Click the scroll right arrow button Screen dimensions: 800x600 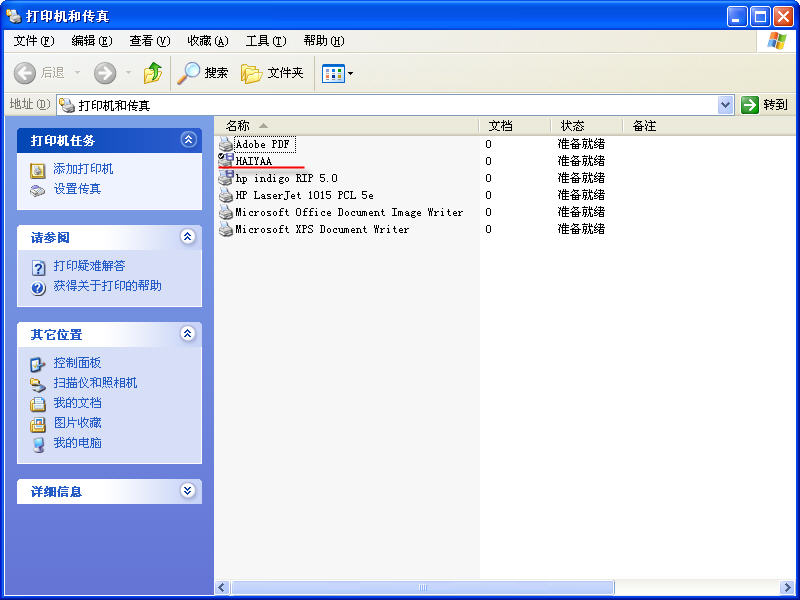tap(787, 587)
